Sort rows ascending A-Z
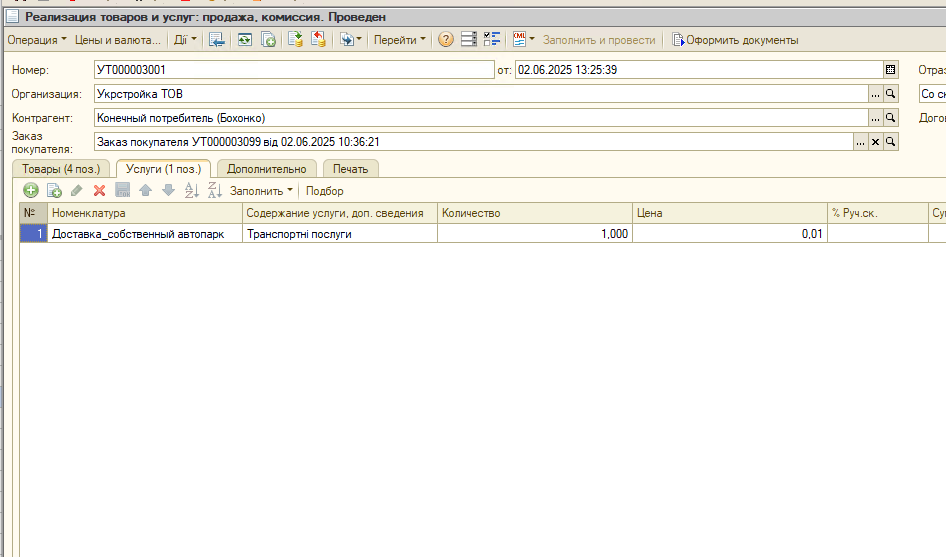This screenshot has width=946, height=557. [191, 191]
